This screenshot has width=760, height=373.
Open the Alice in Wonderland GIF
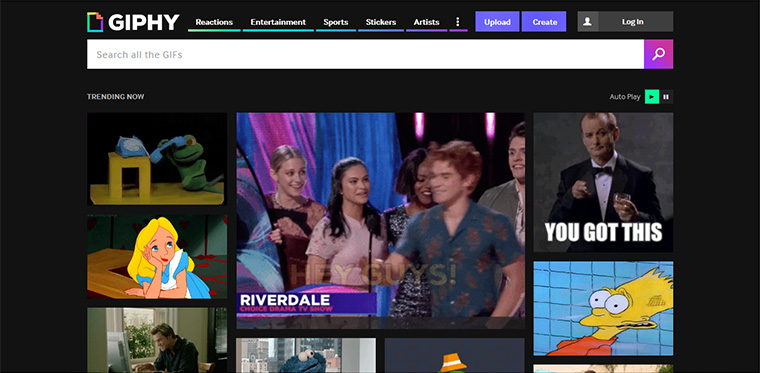[x=157, y=257]
